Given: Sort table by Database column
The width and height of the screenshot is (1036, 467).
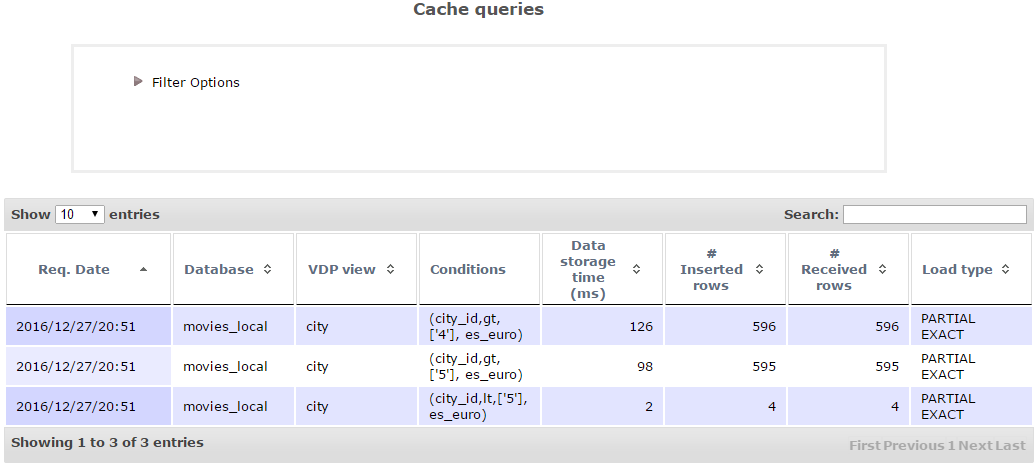Looking at the screenshot, I should coord(233,269).
